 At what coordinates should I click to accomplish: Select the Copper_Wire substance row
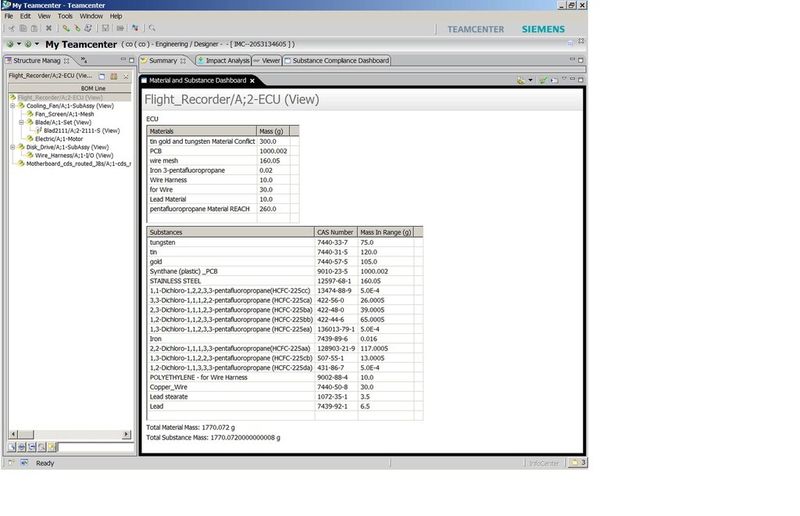click(284, 387)
